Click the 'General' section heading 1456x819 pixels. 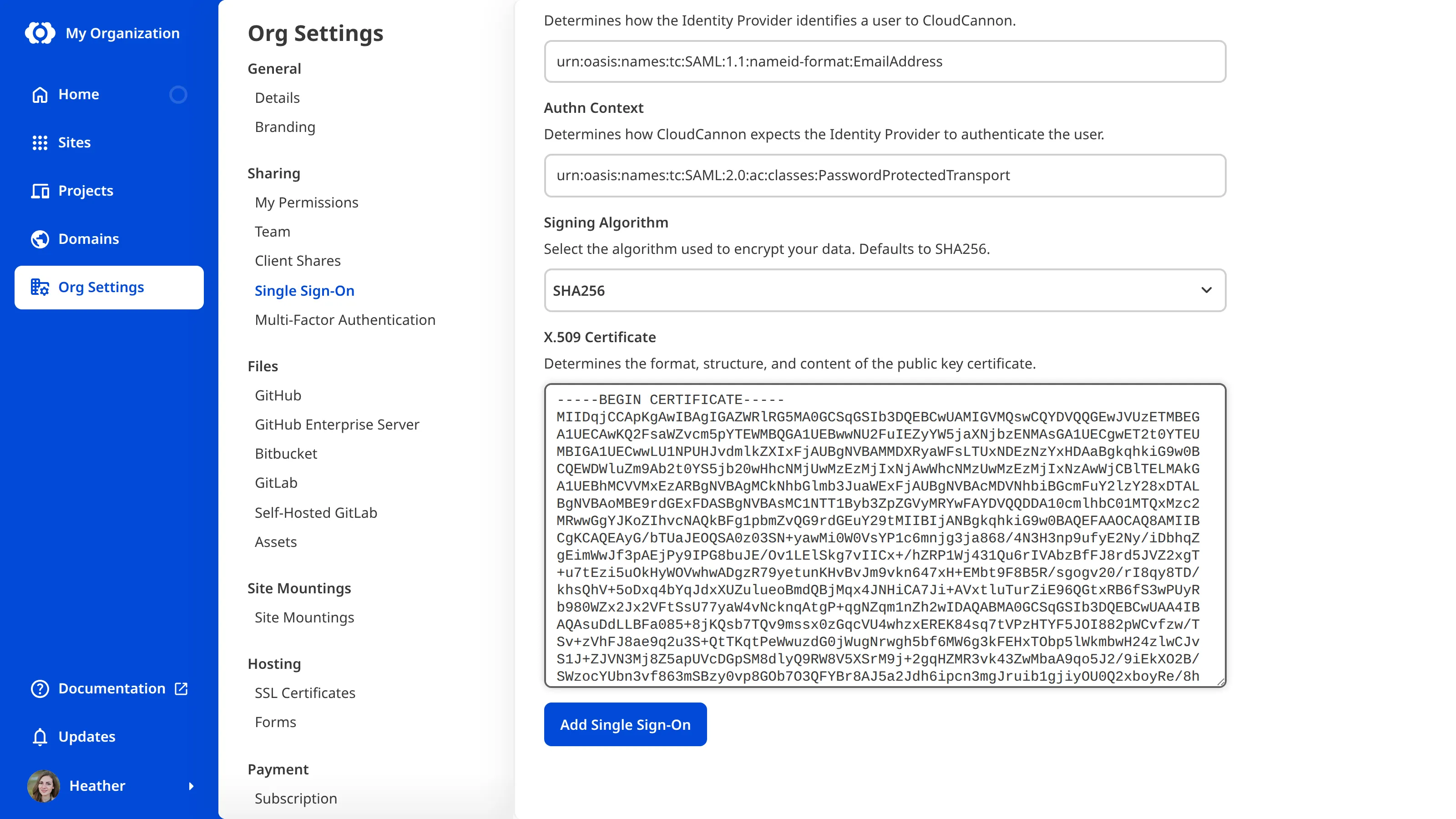click(274, 68)
